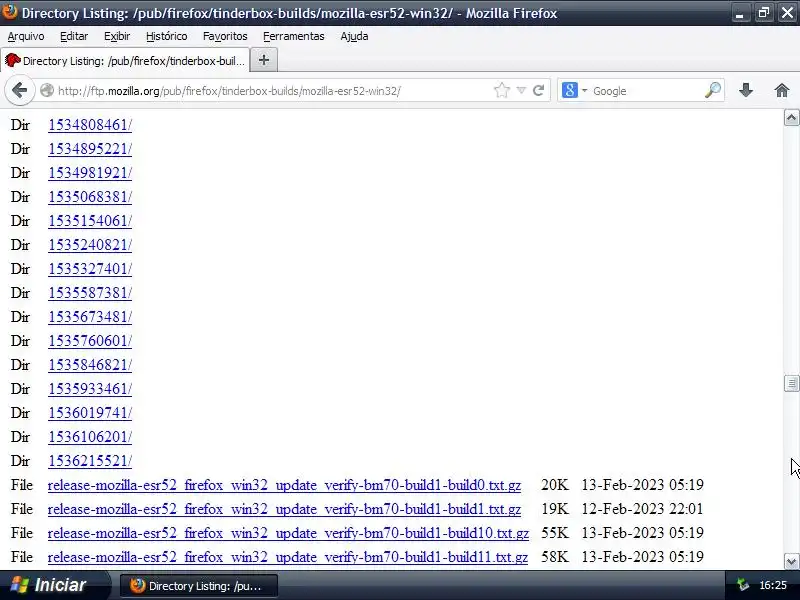
Task: Open directory 1535327401/
Action: 90,269
